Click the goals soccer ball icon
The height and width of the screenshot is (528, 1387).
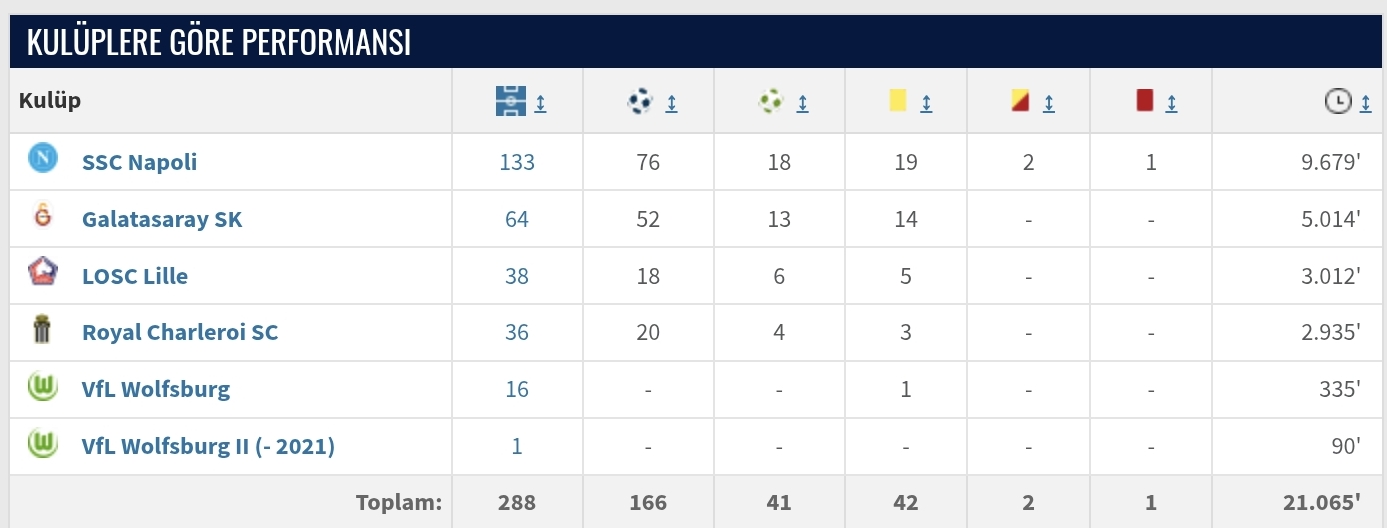click(x=640, y=101)
